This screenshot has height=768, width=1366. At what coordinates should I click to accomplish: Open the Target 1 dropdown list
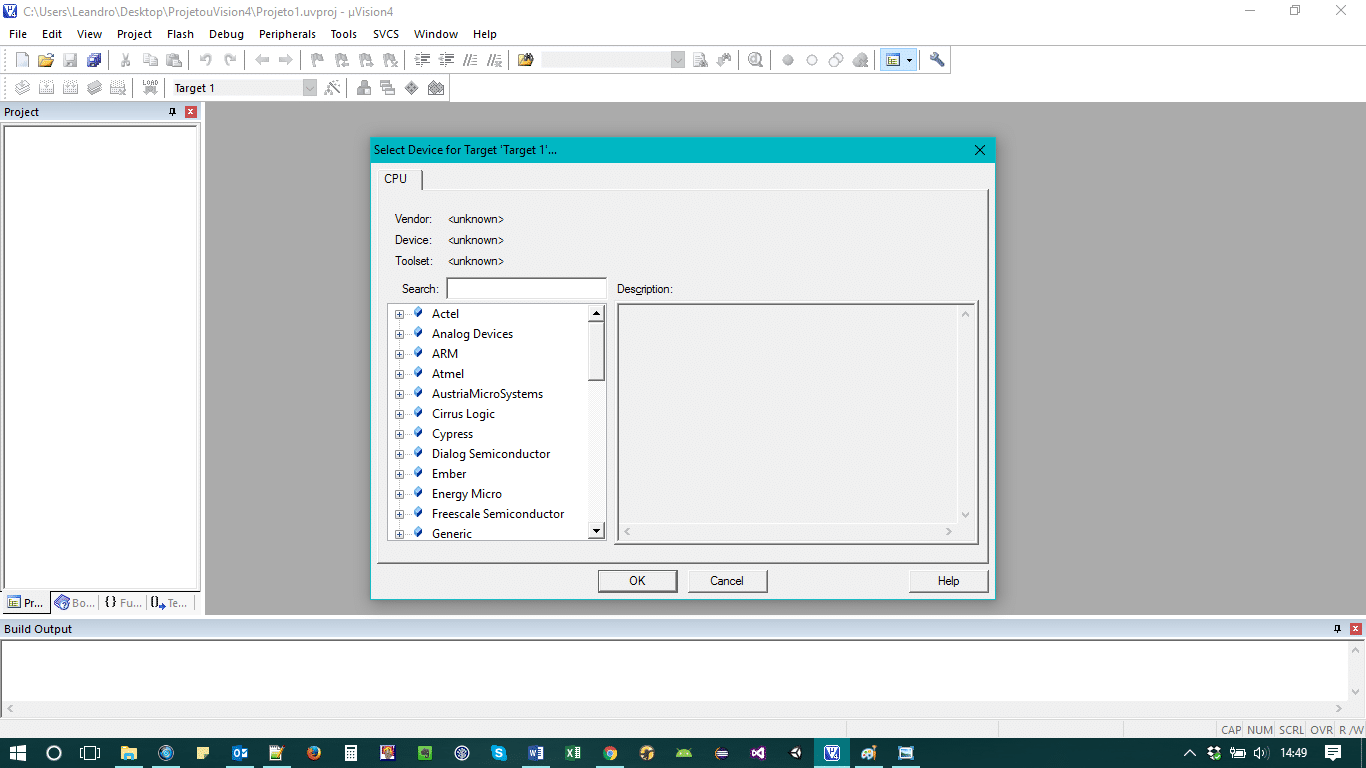pos(309,88)
